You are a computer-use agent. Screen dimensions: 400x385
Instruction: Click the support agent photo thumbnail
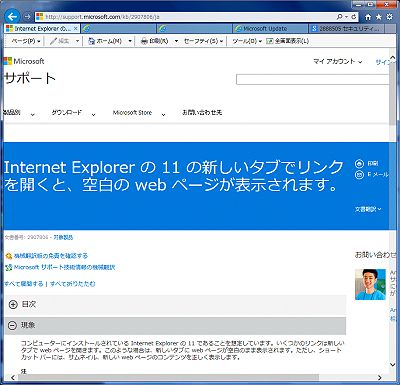coord(370,284)
